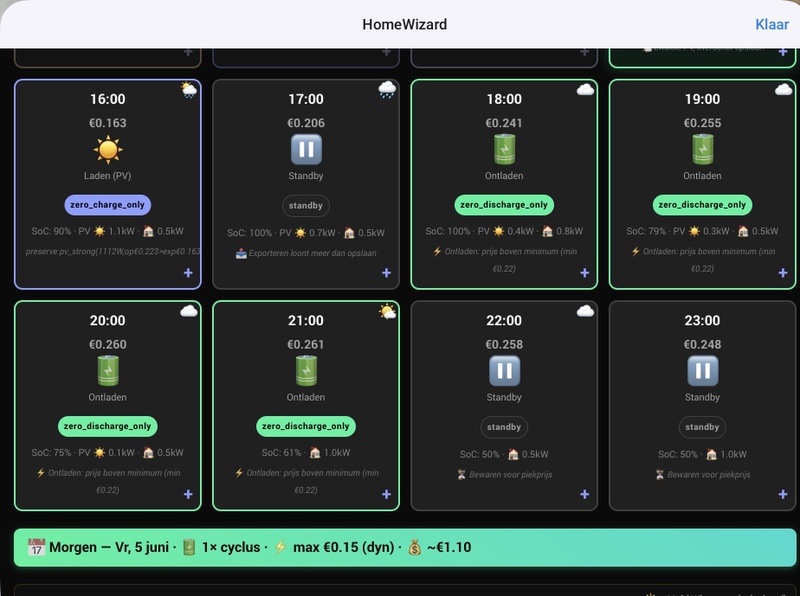This screenshot has width=800, height=596.
Task: Tap Klaar to close the HomeWizard view
Action: [771, 24]
